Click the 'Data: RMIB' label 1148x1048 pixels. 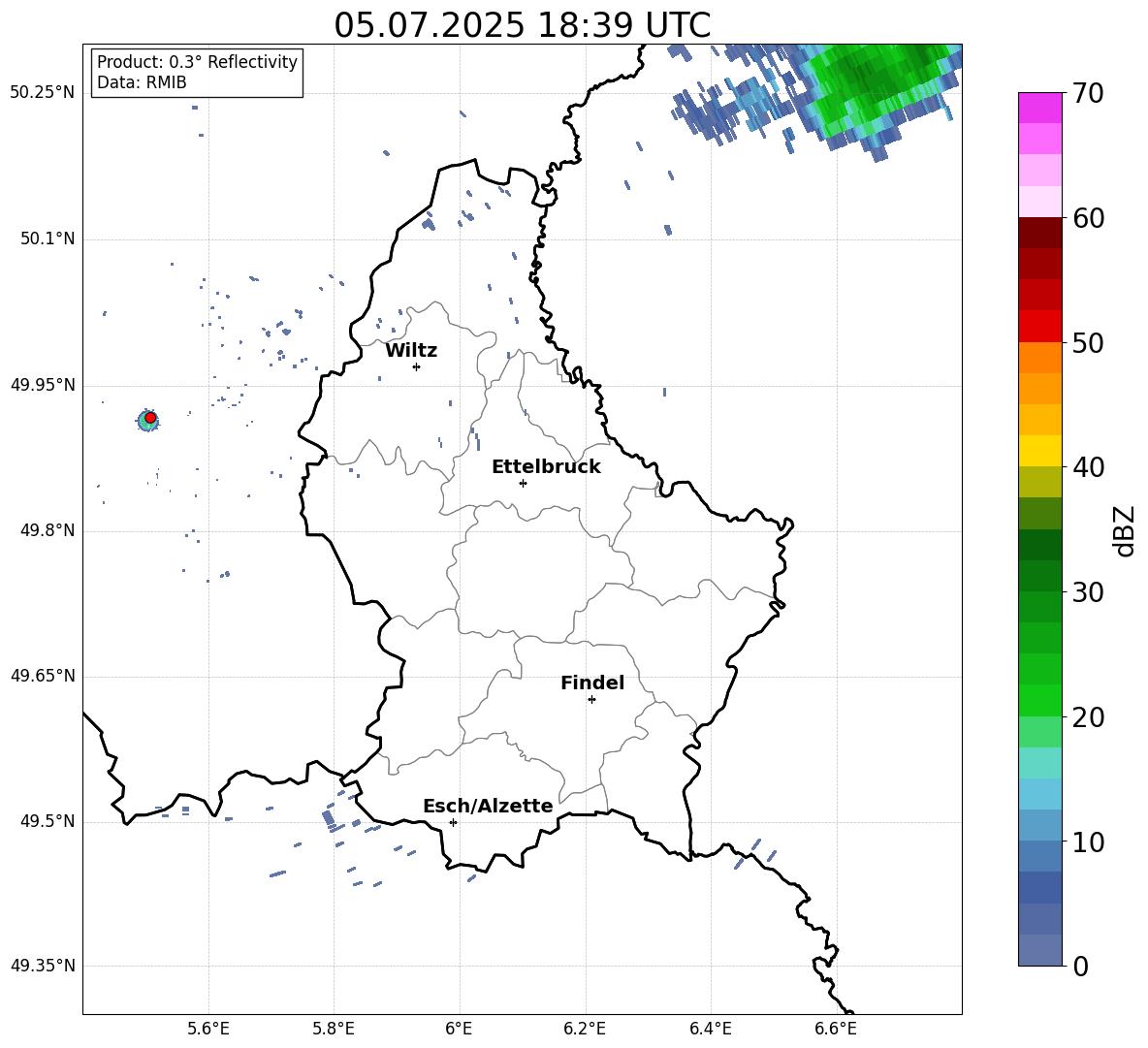click(142, 82)
